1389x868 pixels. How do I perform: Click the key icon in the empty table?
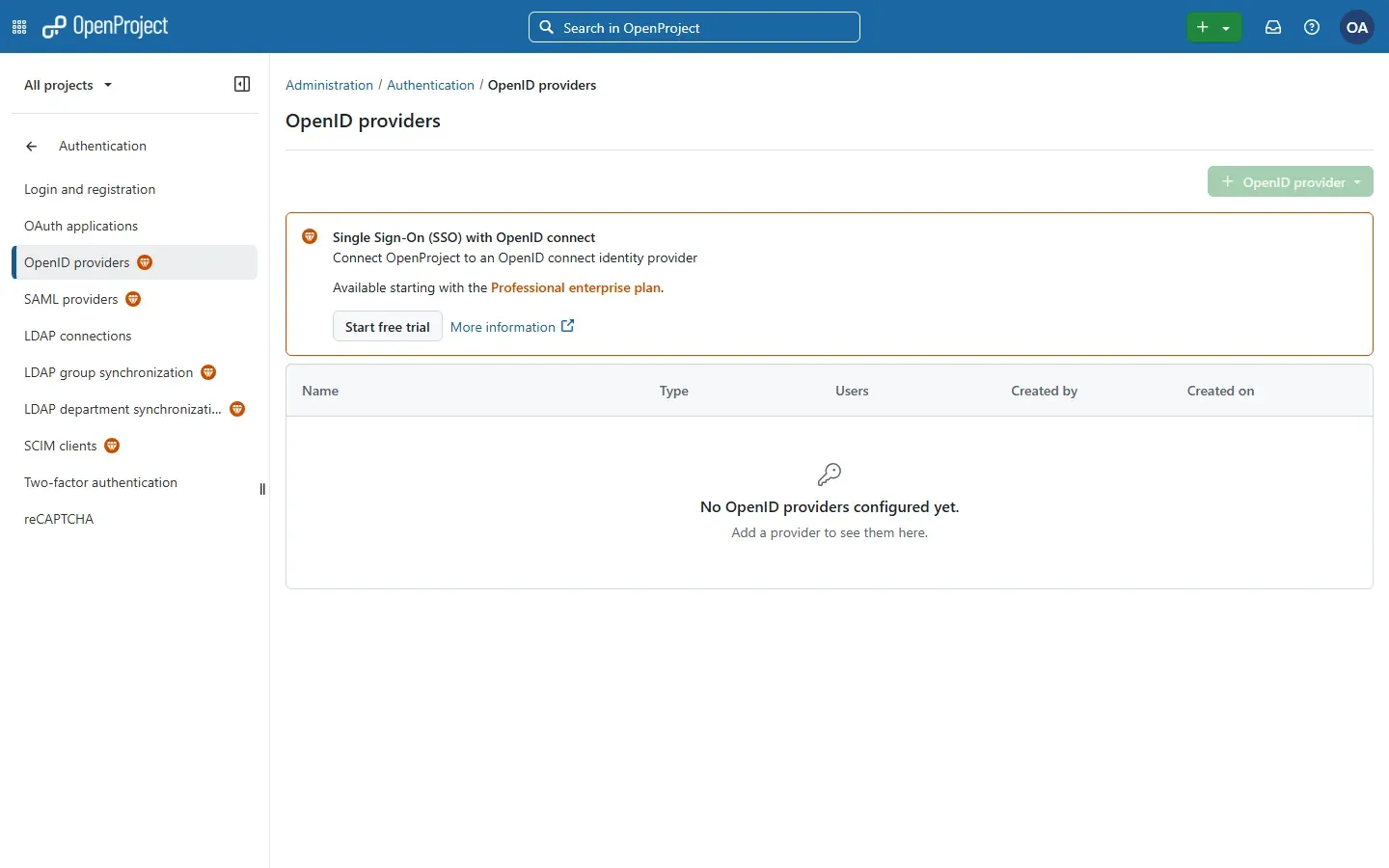point(830,474)
